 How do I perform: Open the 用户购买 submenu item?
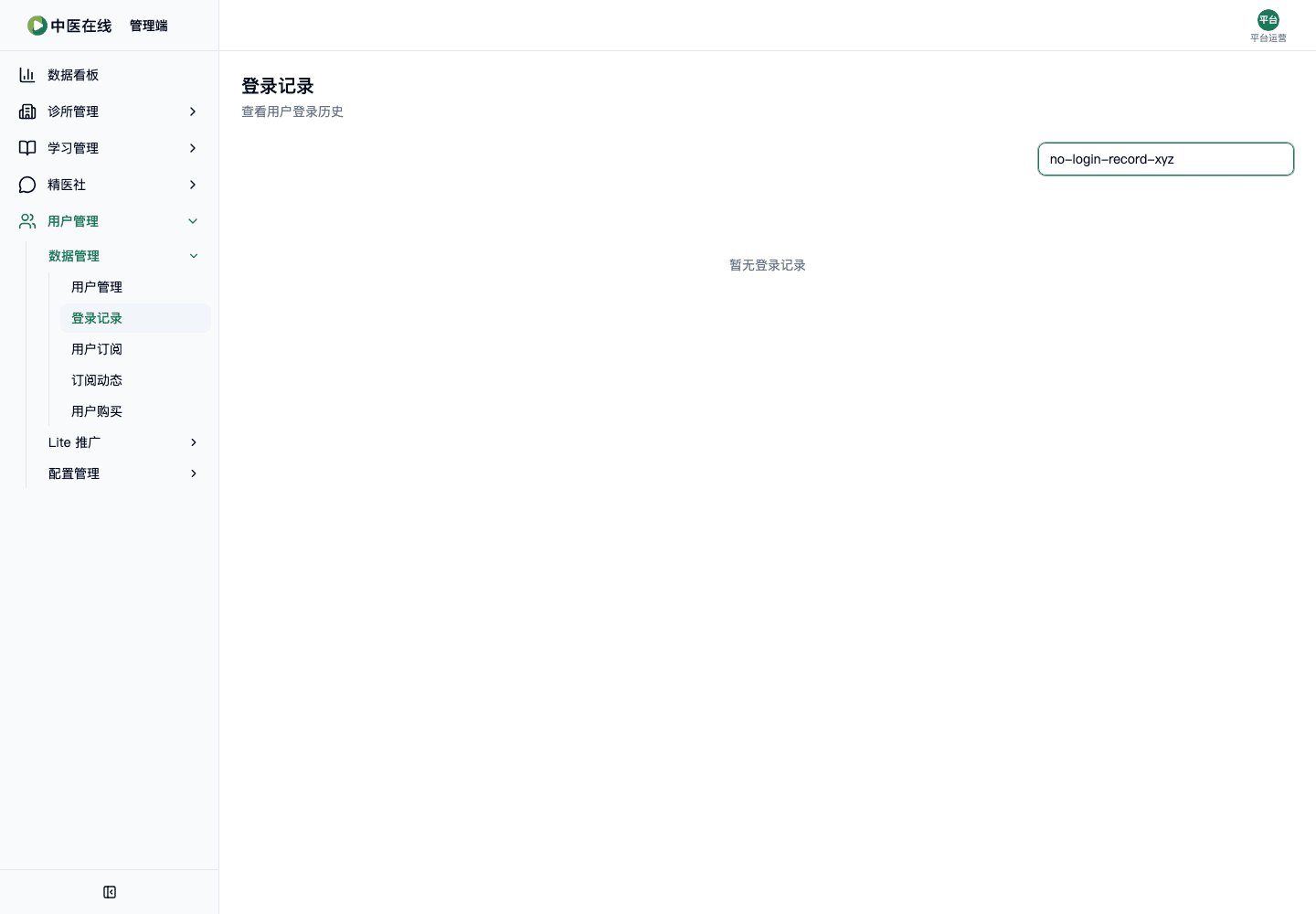(x=135, y=411)
